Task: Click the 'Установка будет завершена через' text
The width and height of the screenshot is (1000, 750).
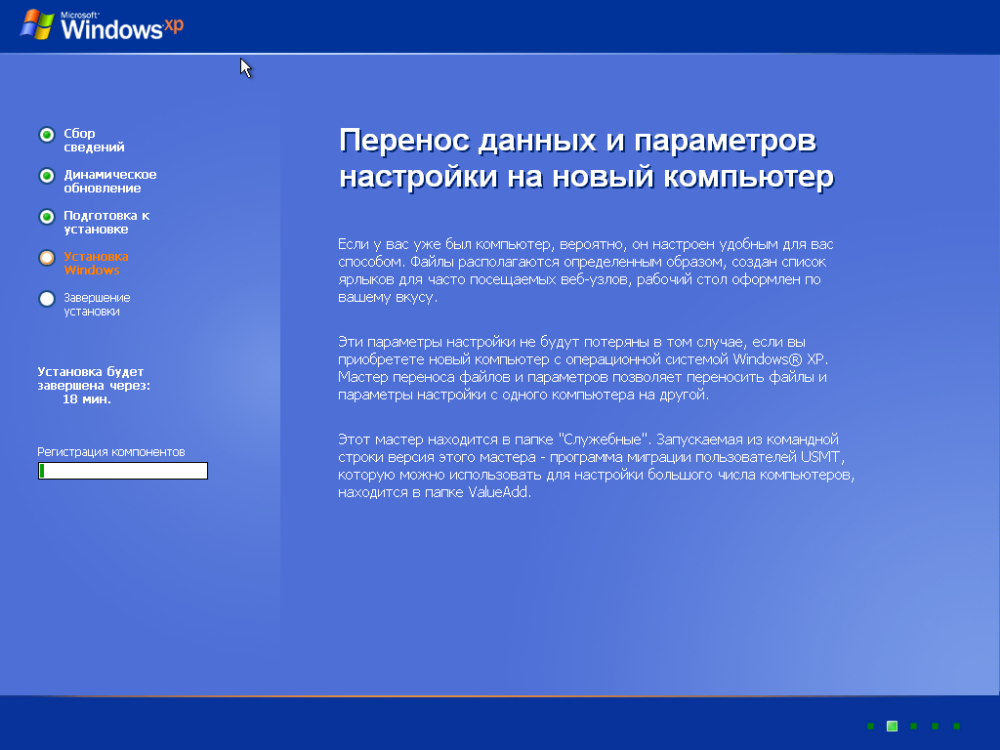Action: (x=94, y=378)
